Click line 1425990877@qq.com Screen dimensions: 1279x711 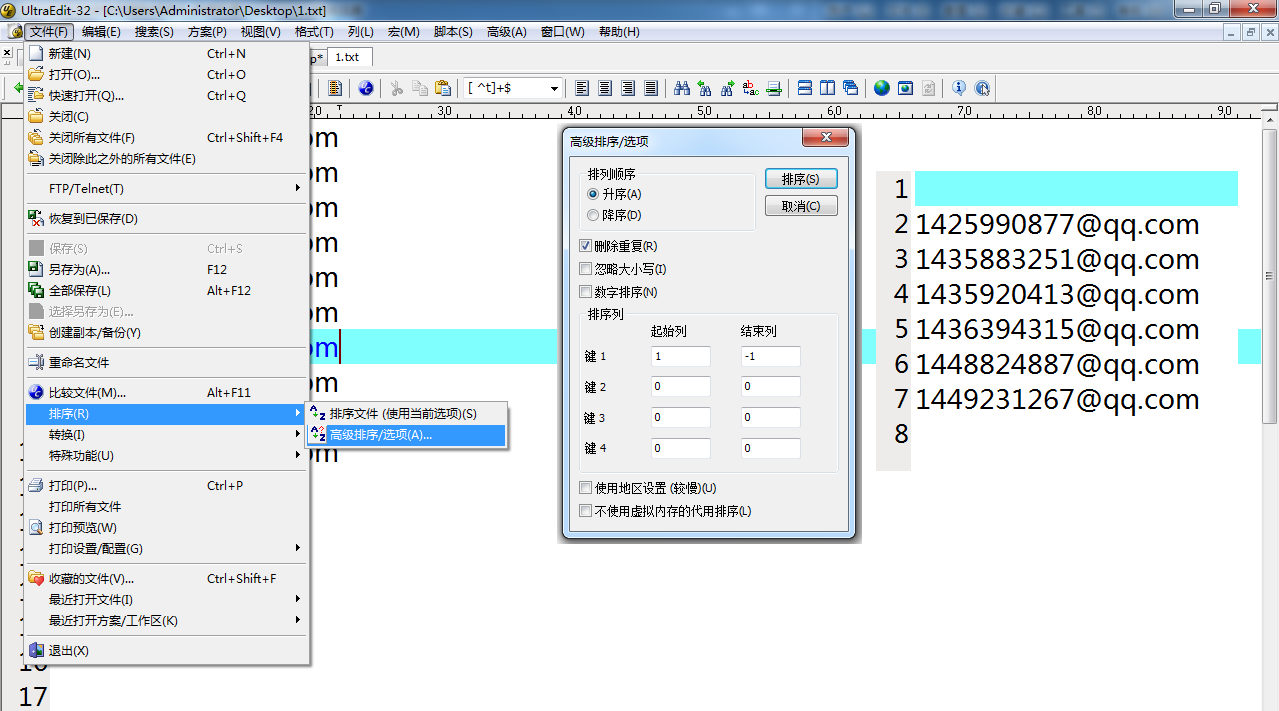tap(1057, 224)
